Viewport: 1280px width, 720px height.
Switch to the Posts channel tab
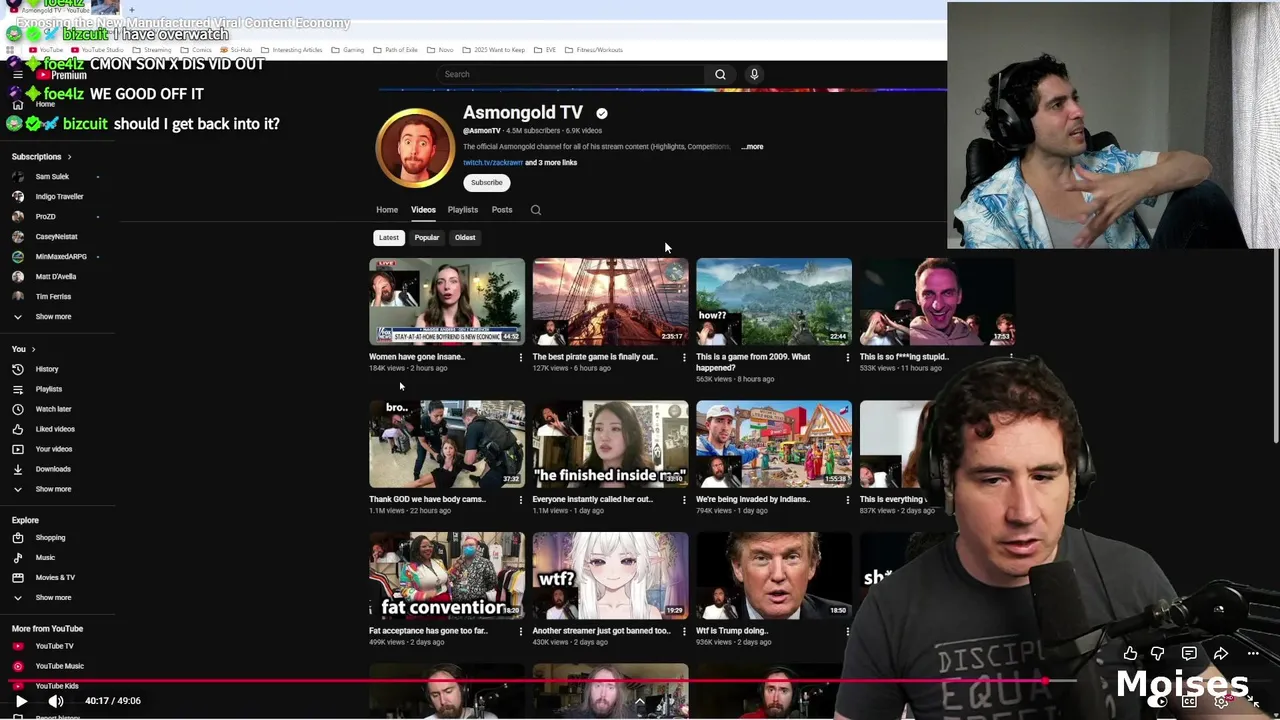tap(502, 210)
